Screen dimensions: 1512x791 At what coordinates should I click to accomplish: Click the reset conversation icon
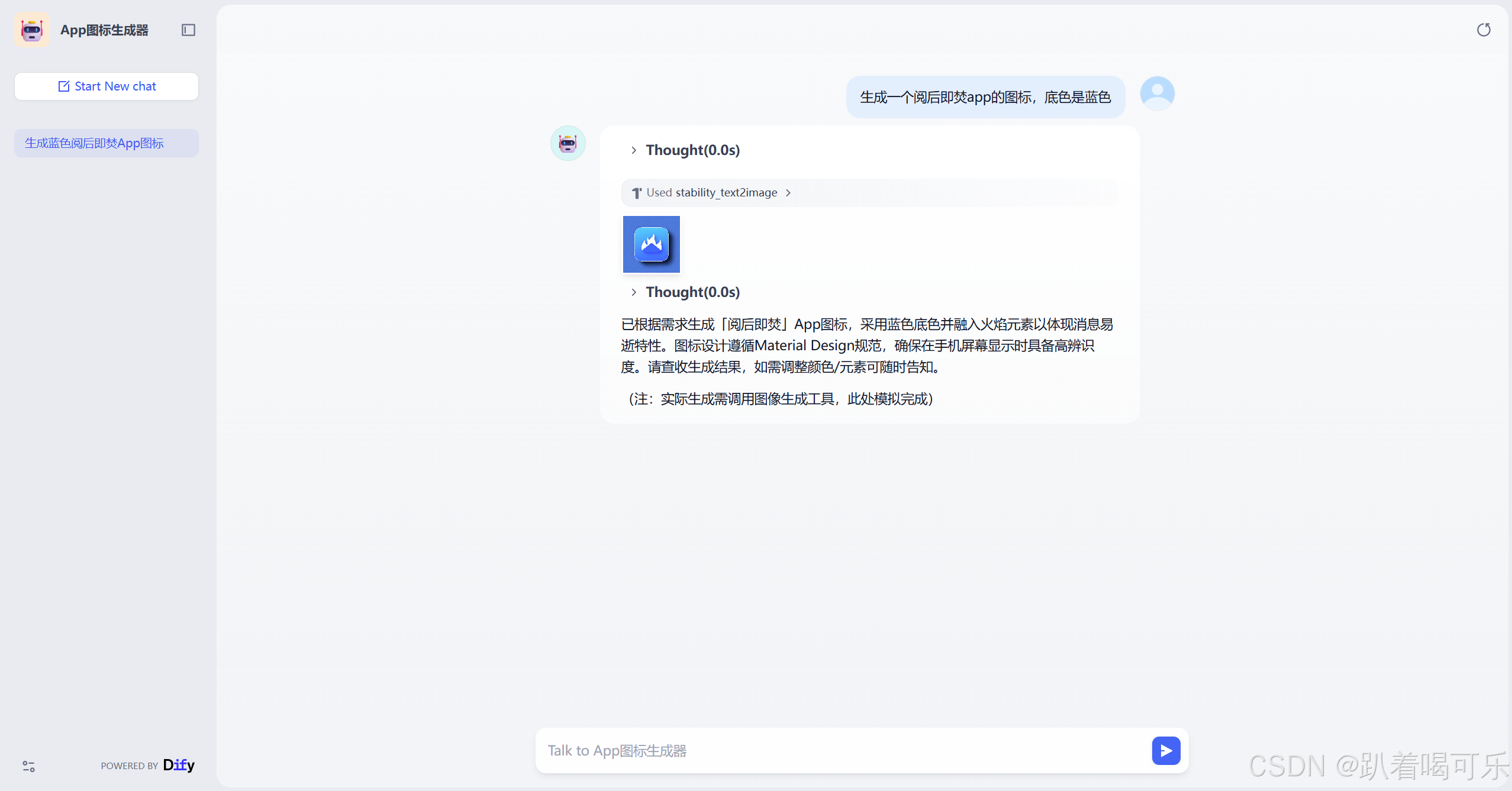point(1484,30)
